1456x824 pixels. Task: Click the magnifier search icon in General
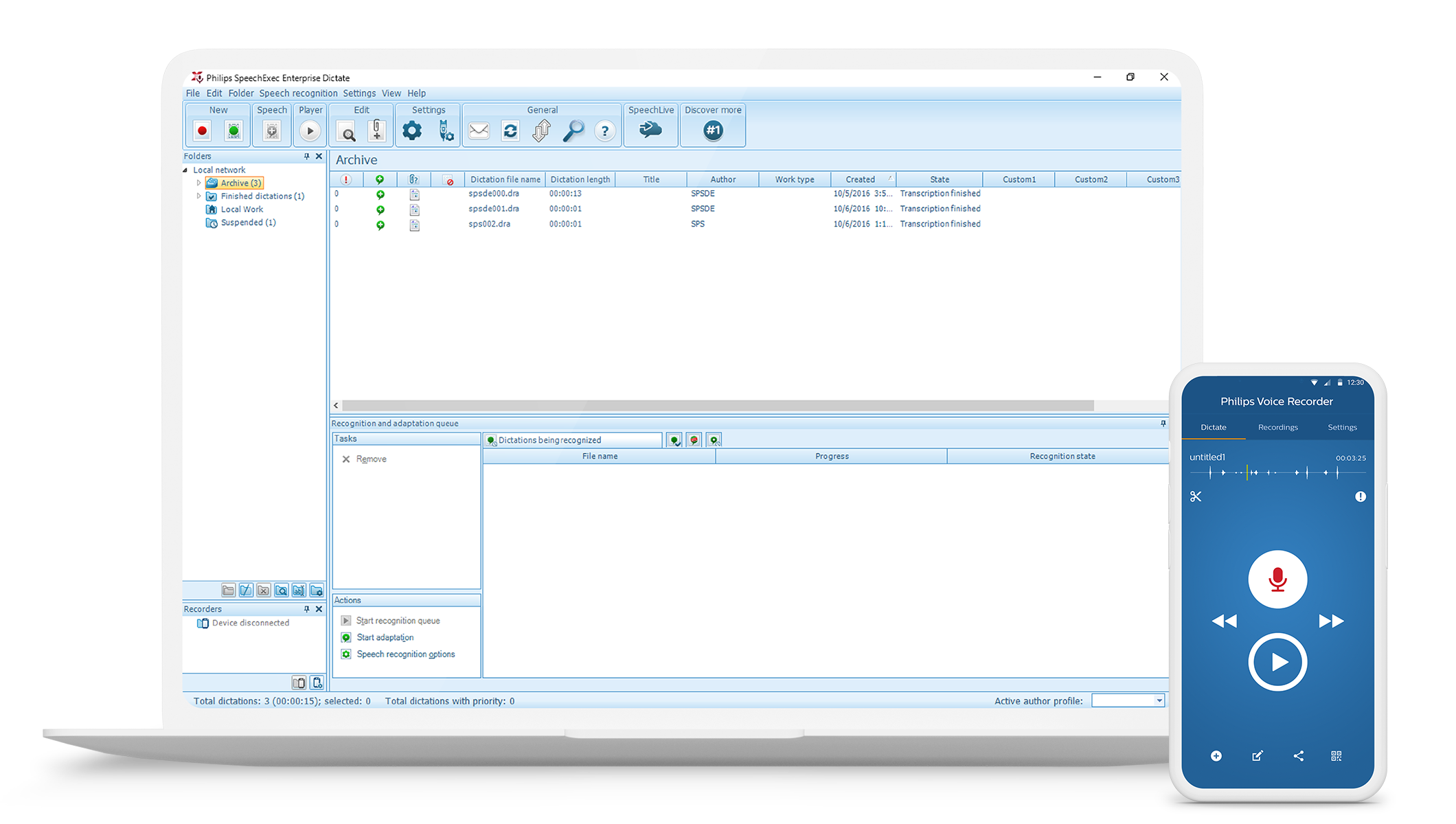coord(573,130)
